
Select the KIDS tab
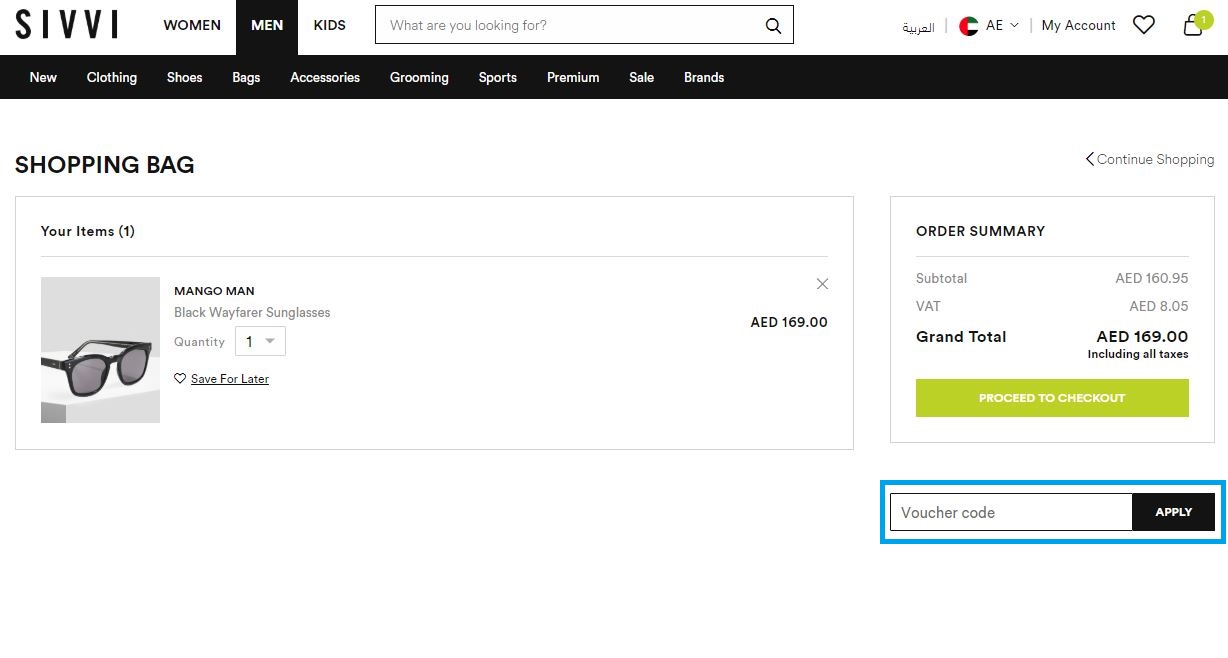[329, 25]
